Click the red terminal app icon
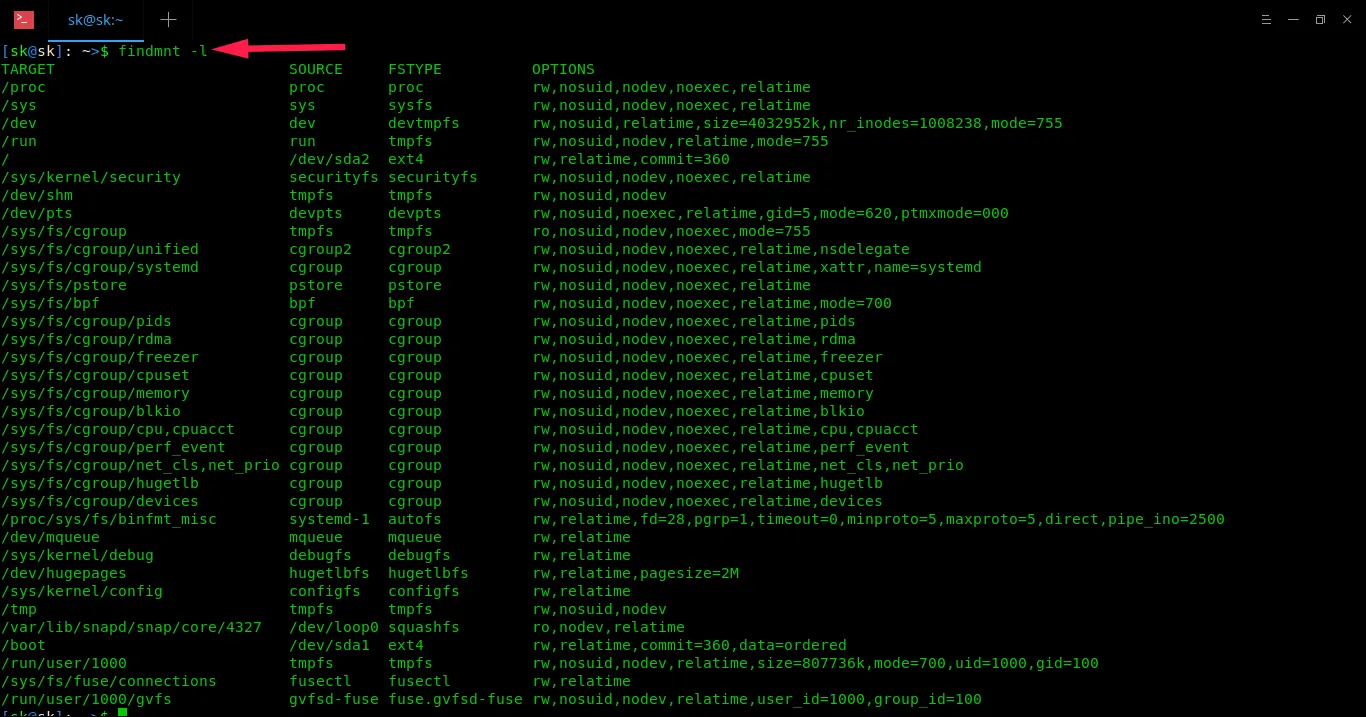The height and width of the screenshot is (717, 1366). coord(24,19)
